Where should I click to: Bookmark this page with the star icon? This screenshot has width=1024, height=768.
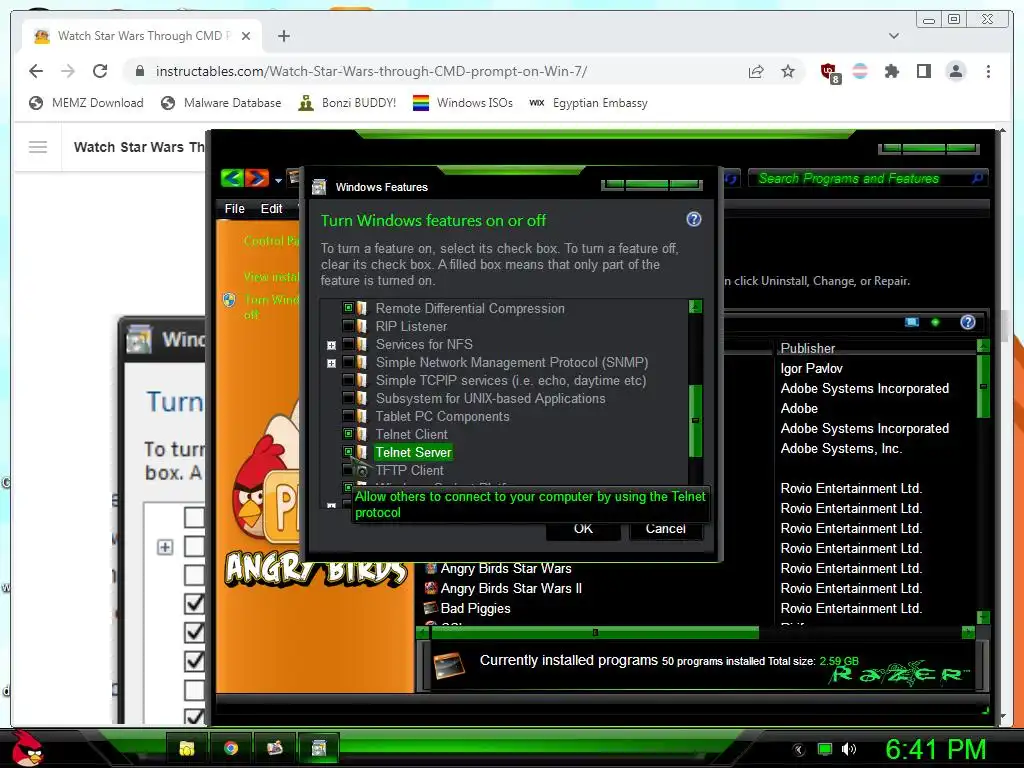[788, 71]
